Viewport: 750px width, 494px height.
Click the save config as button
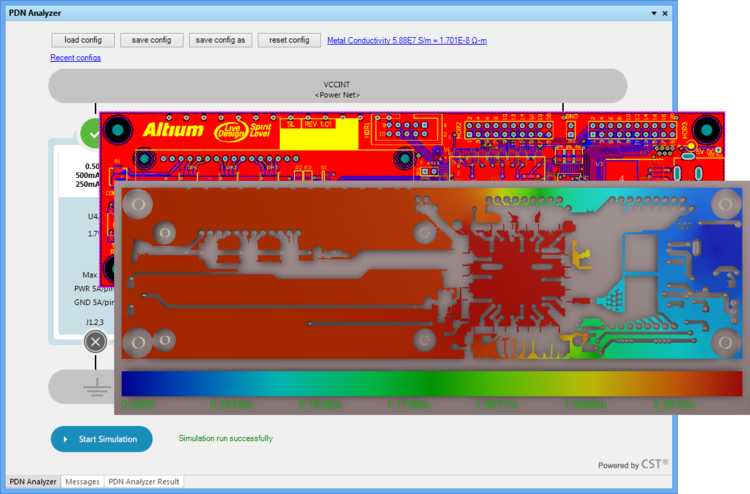point(221,40)
